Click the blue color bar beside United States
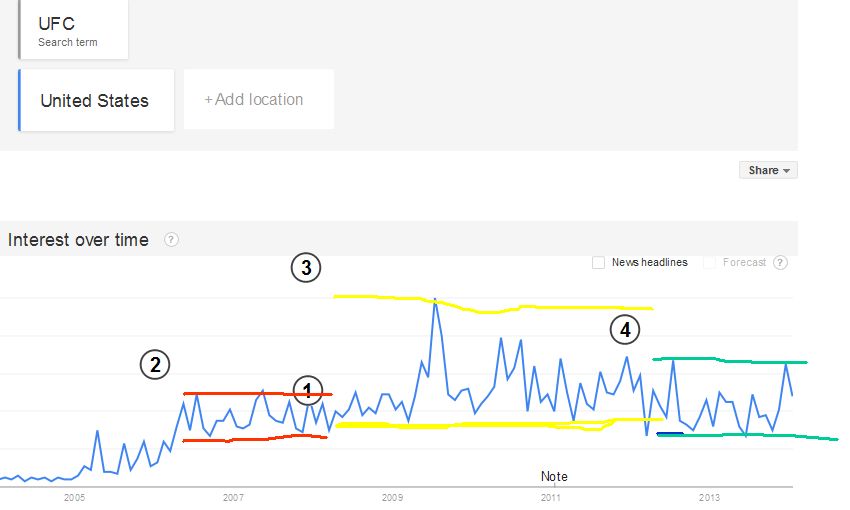The image size is (850, 510). 19,100
